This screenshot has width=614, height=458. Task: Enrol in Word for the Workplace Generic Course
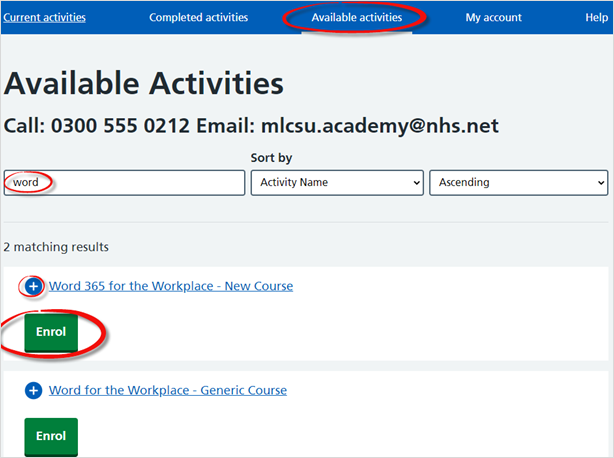(51, 436)
